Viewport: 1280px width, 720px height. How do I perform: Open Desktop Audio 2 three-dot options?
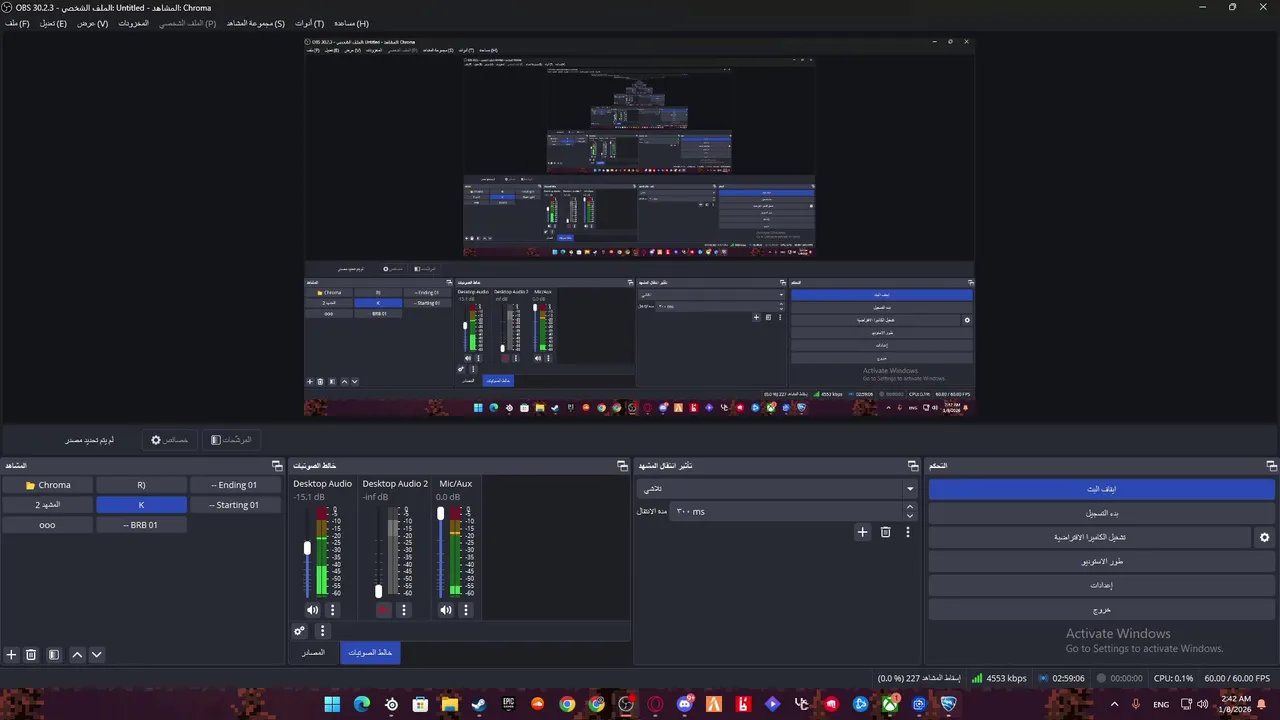pos(404,610)
